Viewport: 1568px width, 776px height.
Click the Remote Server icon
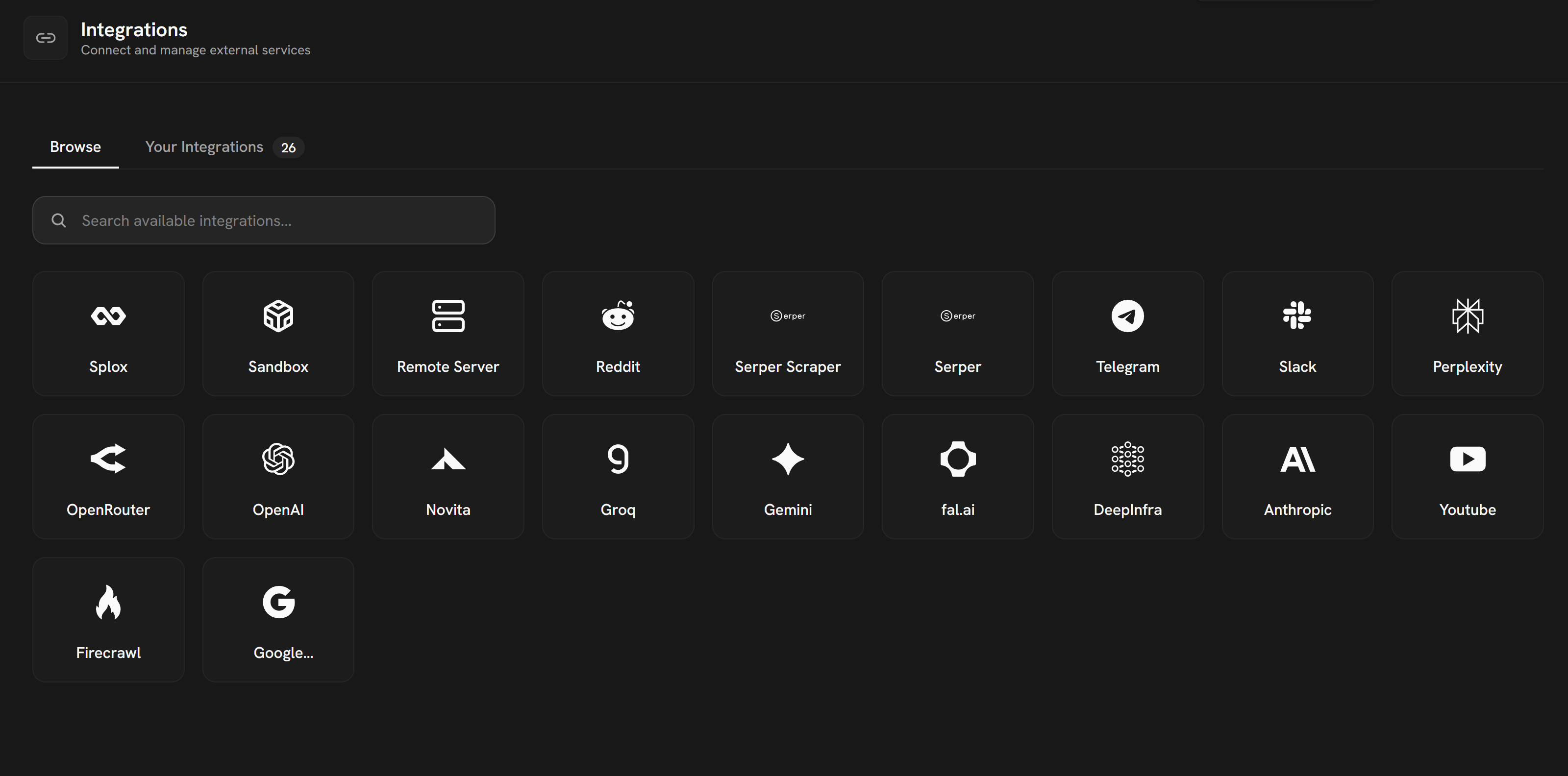coord(448,315)
